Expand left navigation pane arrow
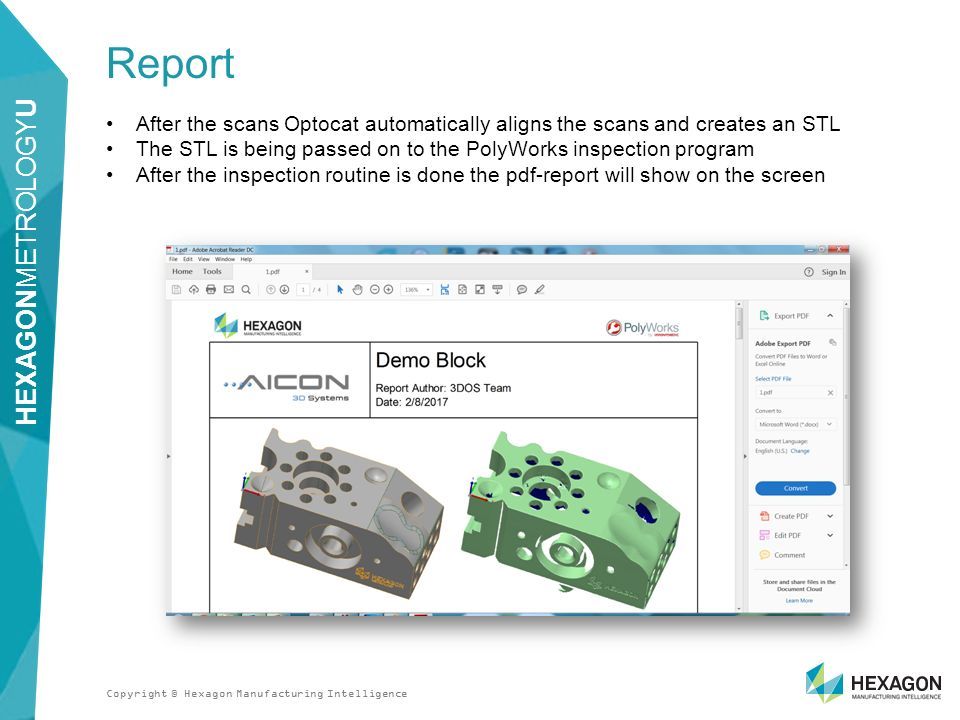The image size is (960, 720). tap(168, 456)
